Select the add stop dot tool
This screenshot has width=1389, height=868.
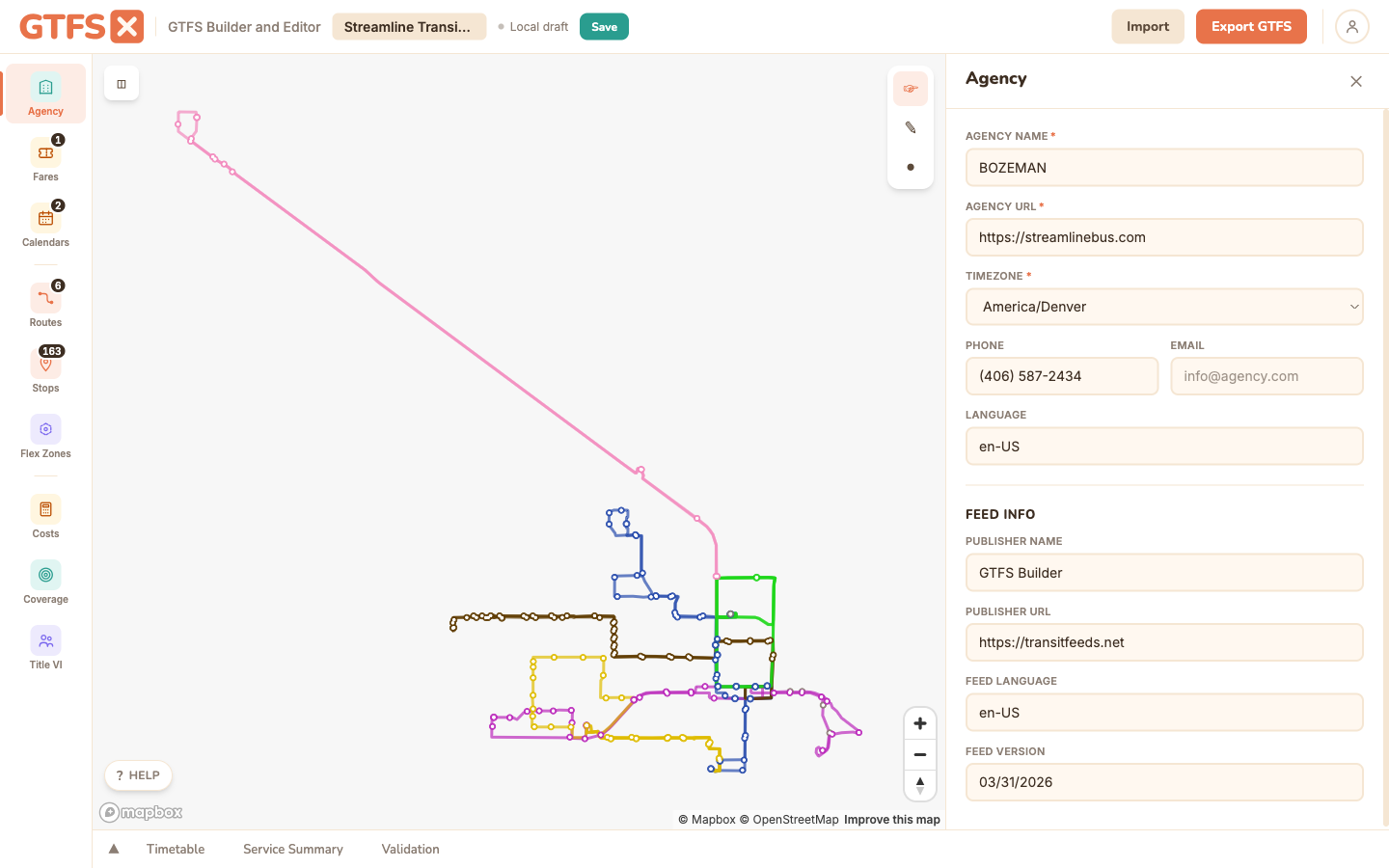[x=911, y=167]
